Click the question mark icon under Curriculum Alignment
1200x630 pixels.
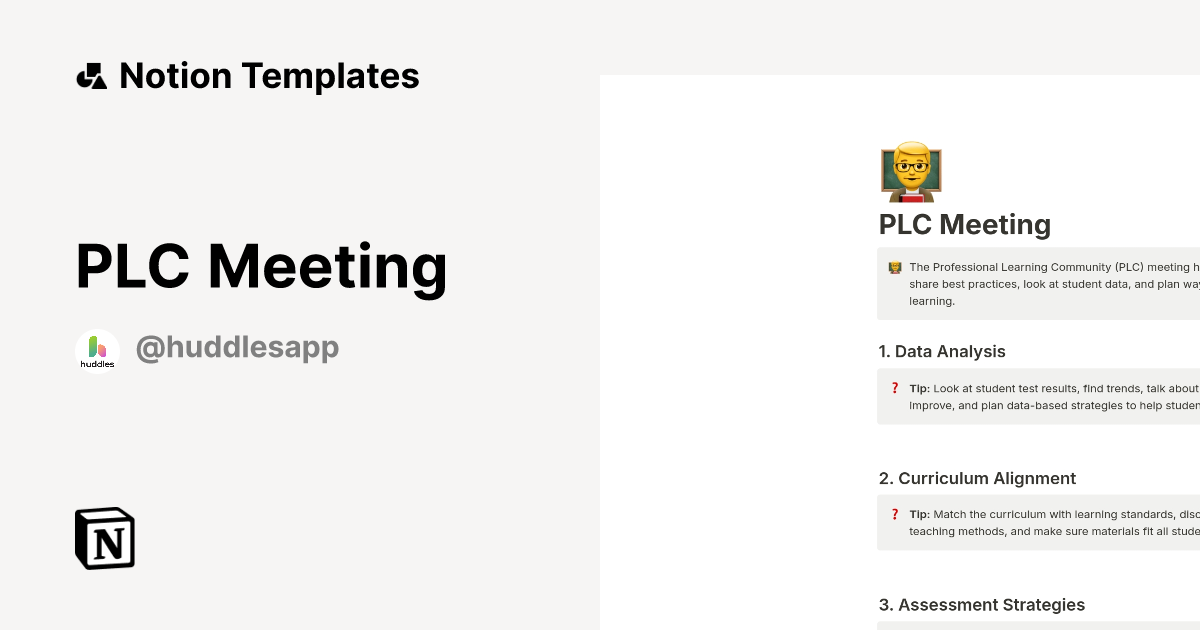tap(895, 515)
